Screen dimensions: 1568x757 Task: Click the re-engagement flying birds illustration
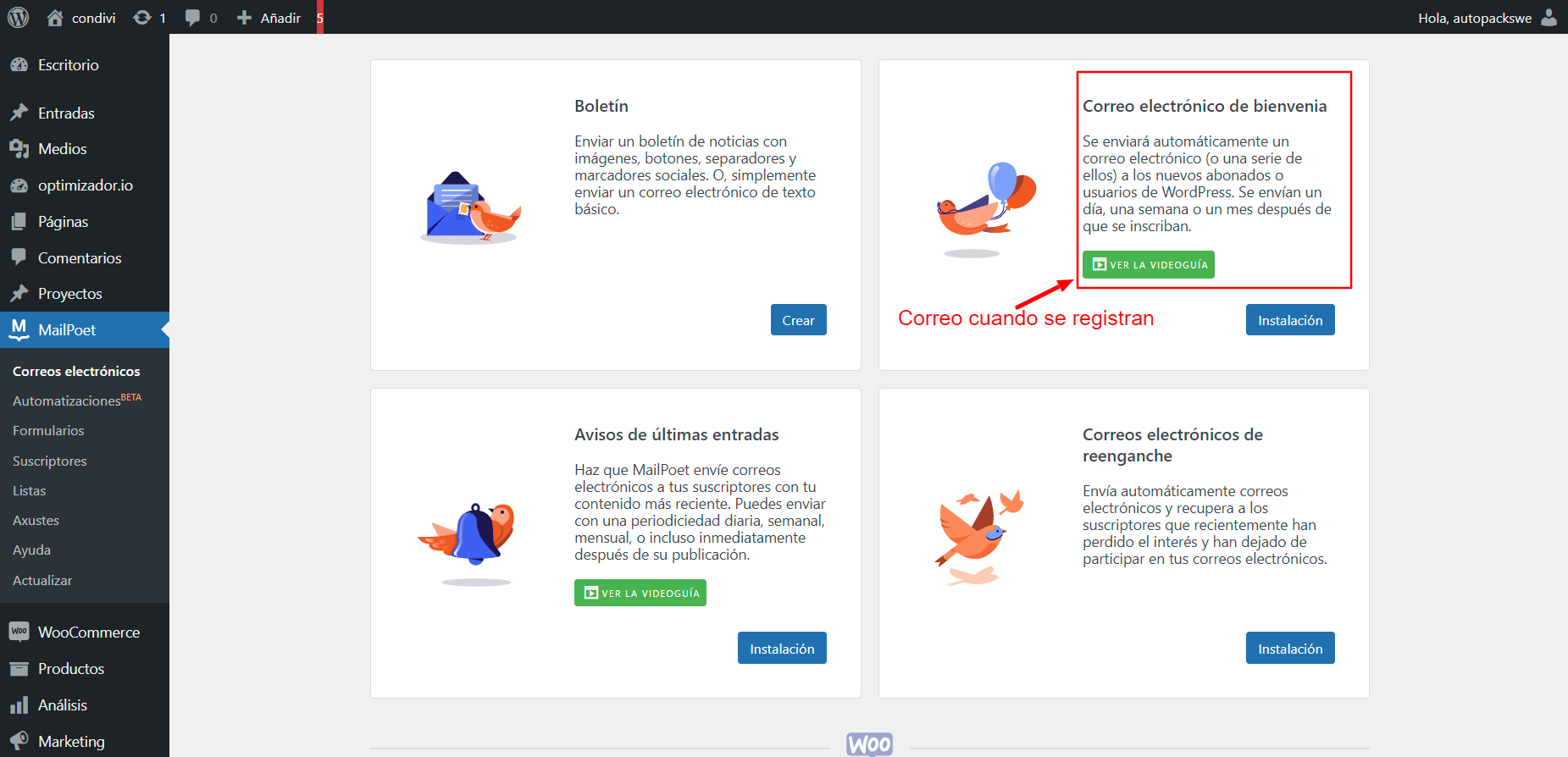[x=978, y=537]
